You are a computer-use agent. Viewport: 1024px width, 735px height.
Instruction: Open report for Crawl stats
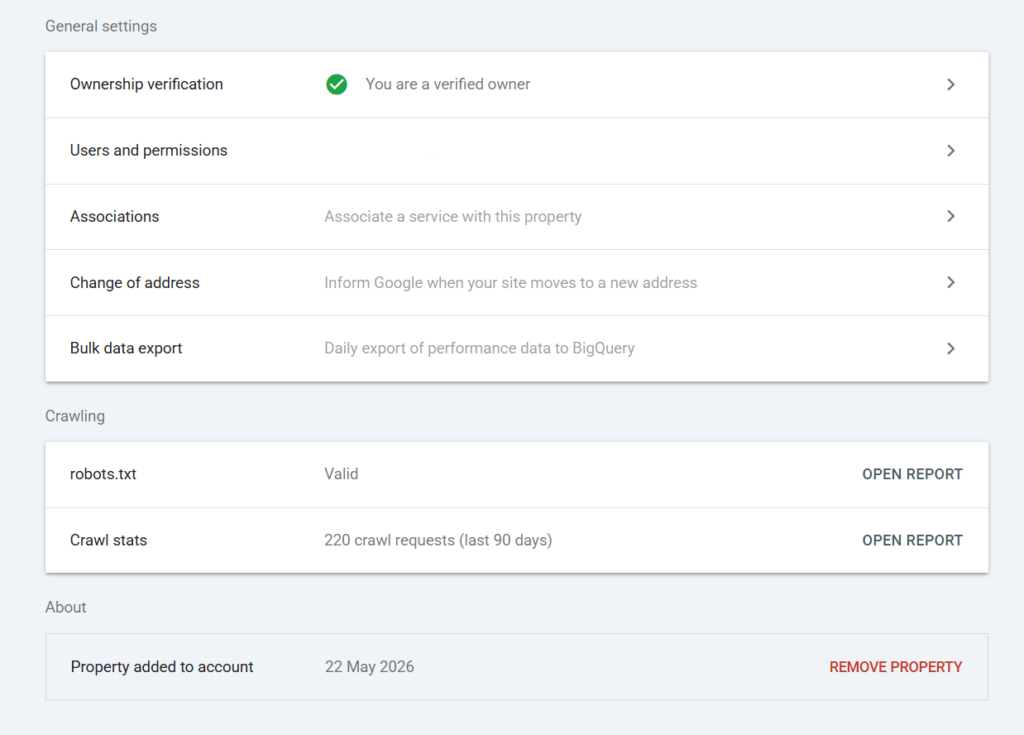[912, 540]
